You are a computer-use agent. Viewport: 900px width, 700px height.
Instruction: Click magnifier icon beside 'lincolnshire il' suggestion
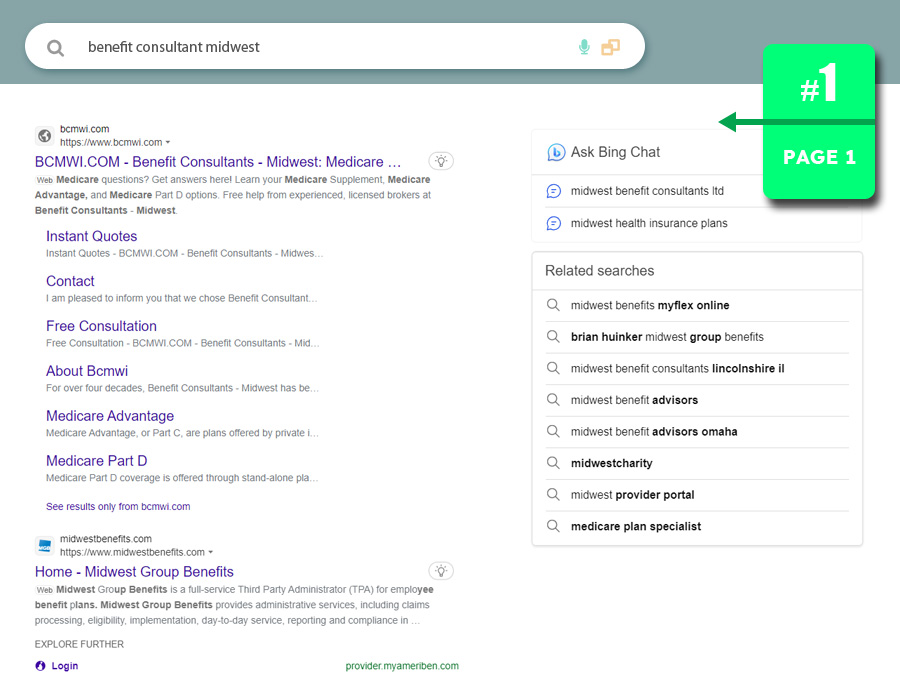[553, 368]
